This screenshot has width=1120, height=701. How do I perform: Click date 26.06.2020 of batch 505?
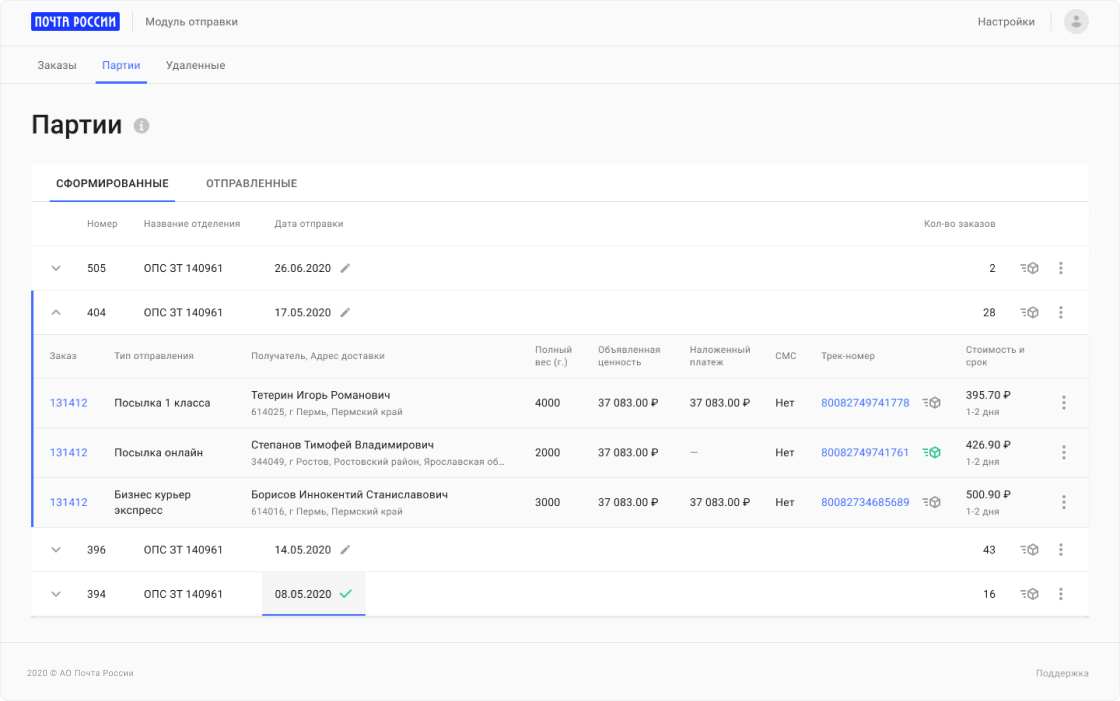click(x=303, y=268)
